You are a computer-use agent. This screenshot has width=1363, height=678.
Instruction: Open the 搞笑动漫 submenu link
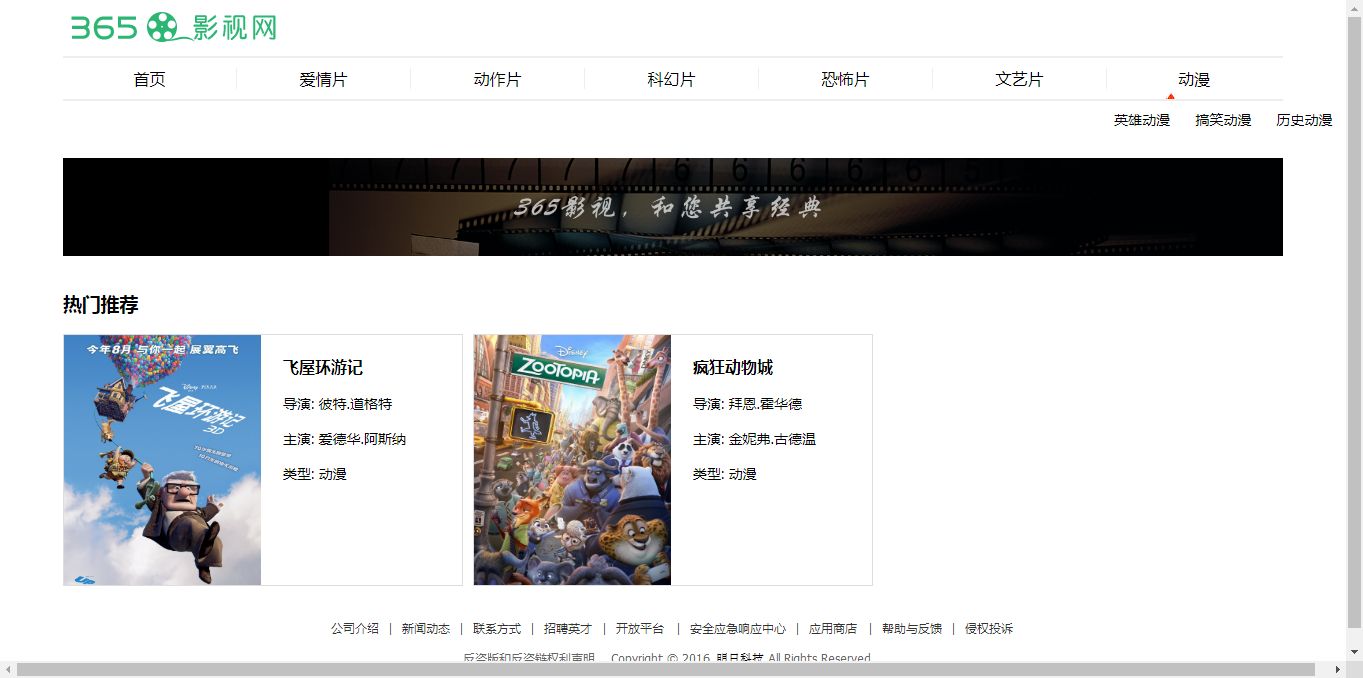tap(1223, 120)
